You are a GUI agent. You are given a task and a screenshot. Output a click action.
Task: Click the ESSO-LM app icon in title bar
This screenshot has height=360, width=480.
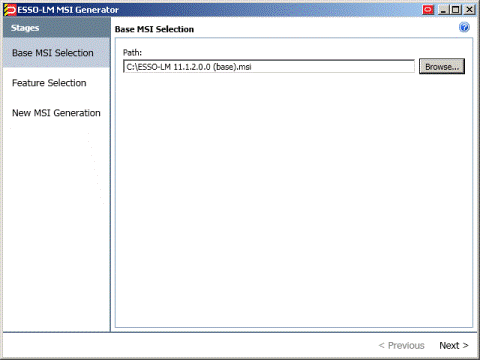coord(10,10)
